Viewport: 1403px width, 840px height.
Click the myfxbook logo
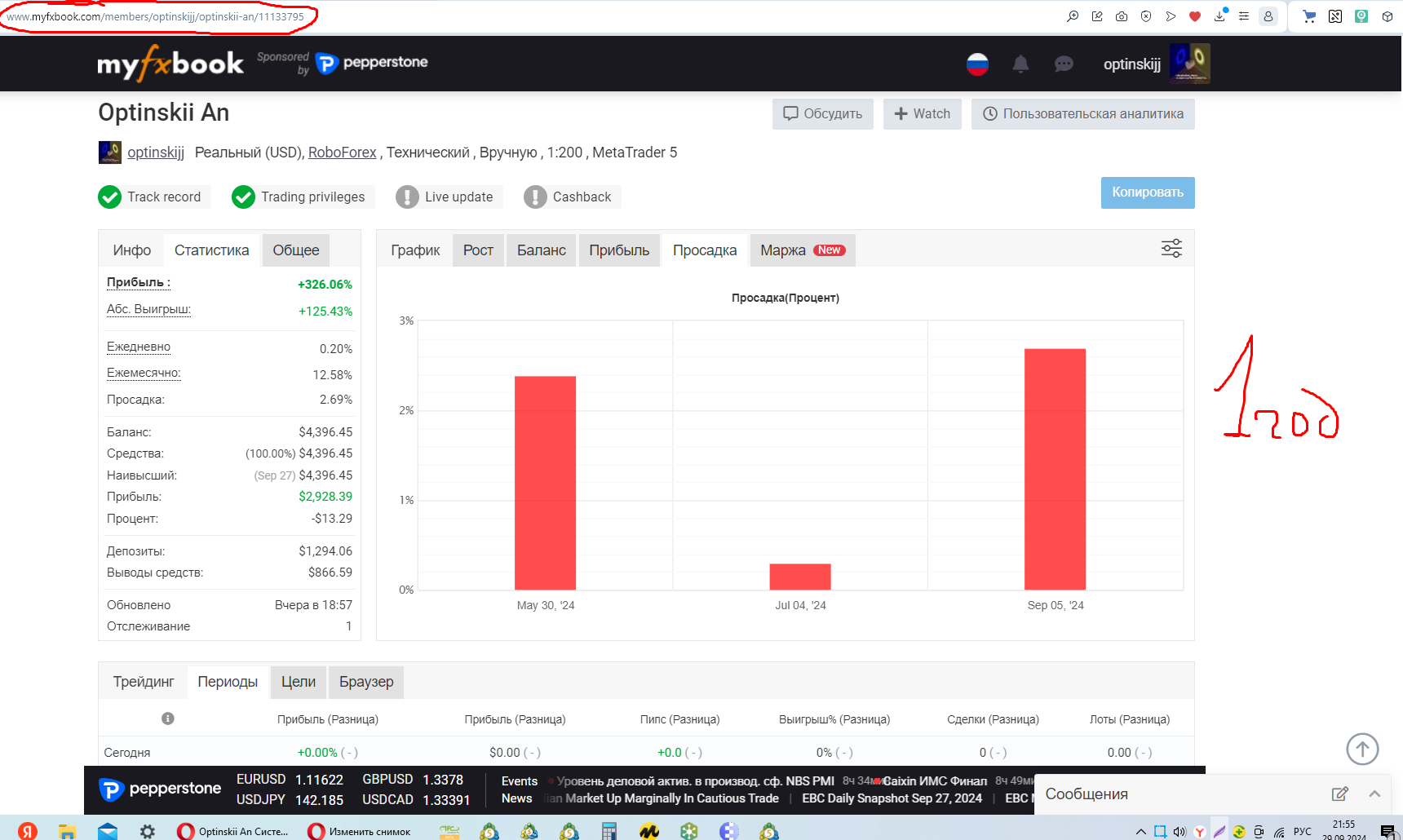170,64
